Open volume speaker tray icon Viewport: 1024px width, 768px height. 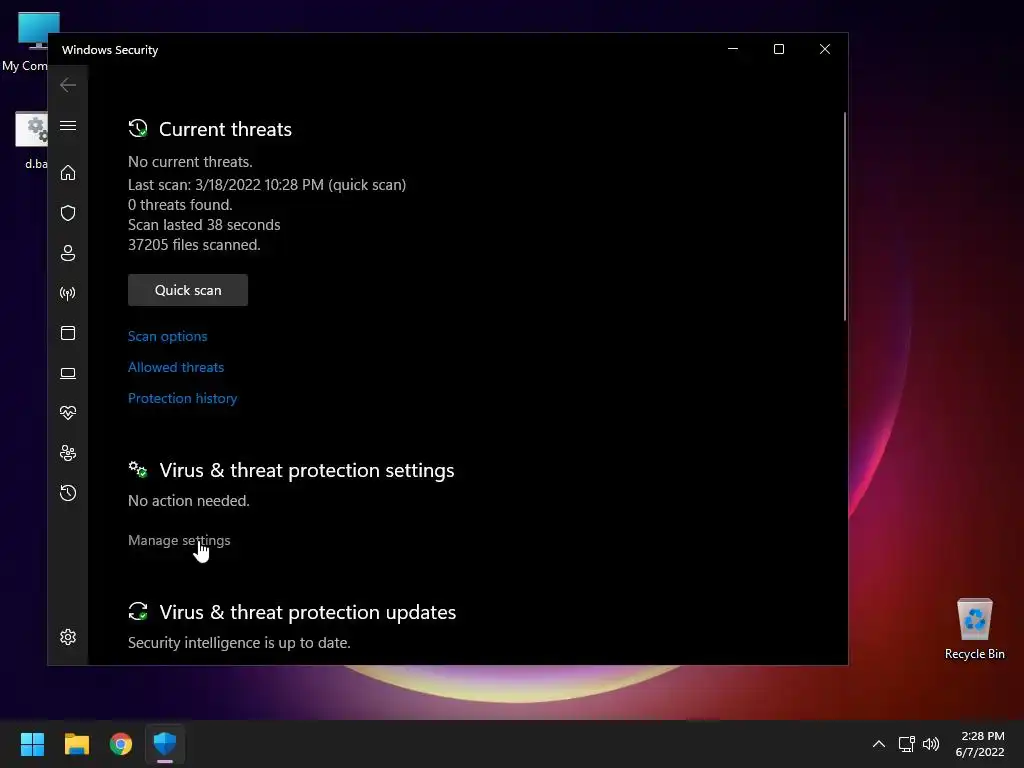tap(931, 744)
